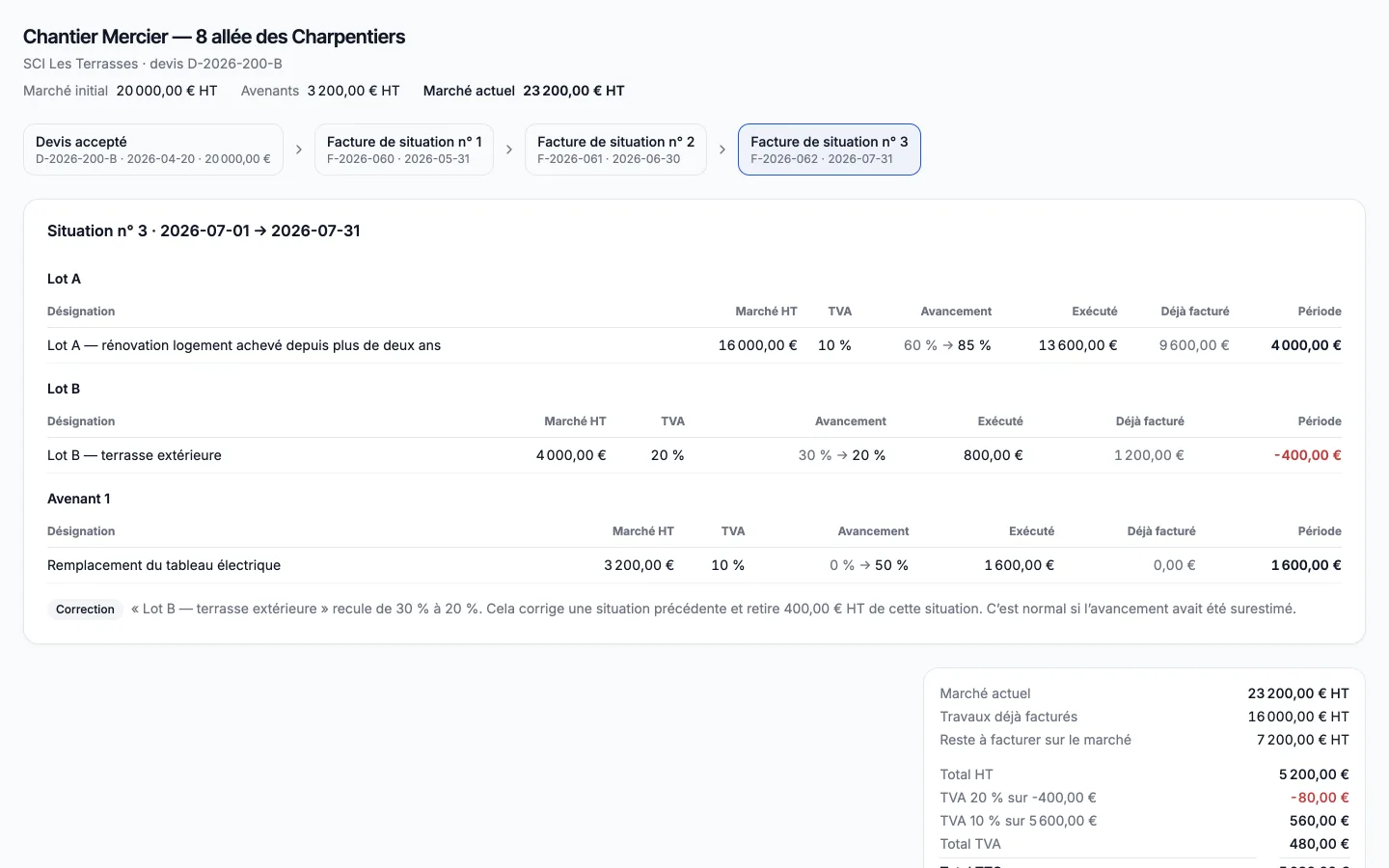
Task: Click Marché initial value 20 000,00 € HT
Action: [x=167, y=91]
